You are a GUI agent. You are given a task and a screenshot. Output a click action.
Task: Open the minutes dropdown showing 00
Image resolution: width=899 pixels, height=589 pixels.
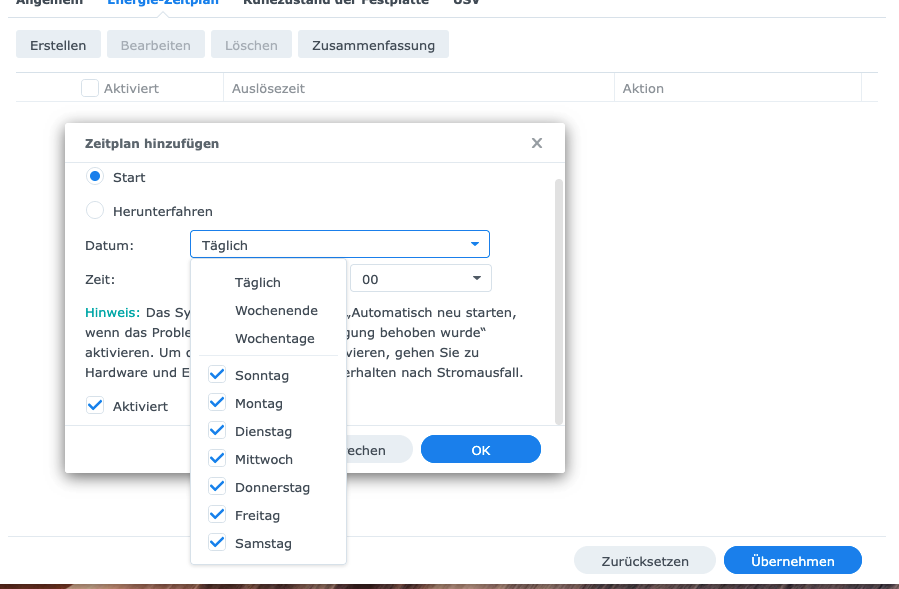[x=420, y=278]
